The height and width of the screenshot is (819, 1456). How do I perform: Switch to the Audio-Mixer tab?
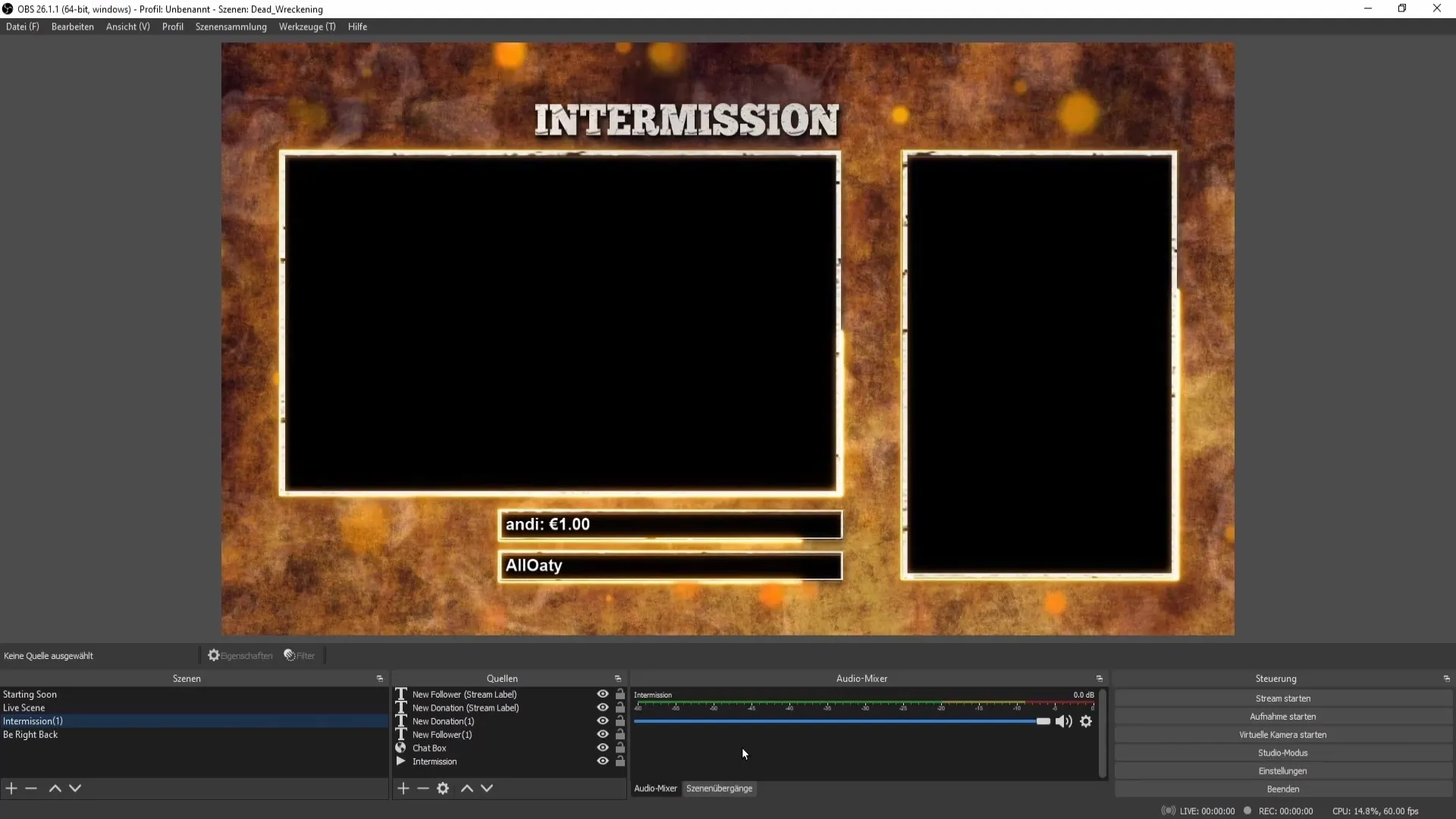[656, 789]
